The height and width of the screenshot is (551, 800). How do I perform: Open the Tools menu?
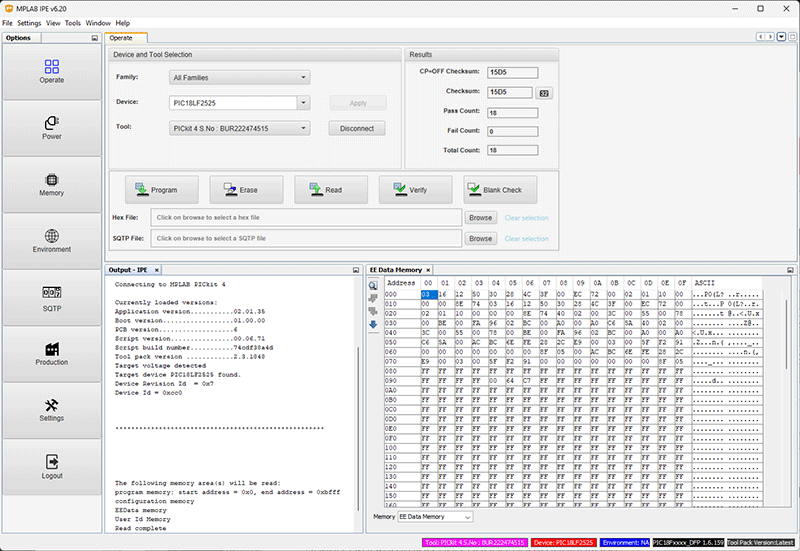point(73,22)
